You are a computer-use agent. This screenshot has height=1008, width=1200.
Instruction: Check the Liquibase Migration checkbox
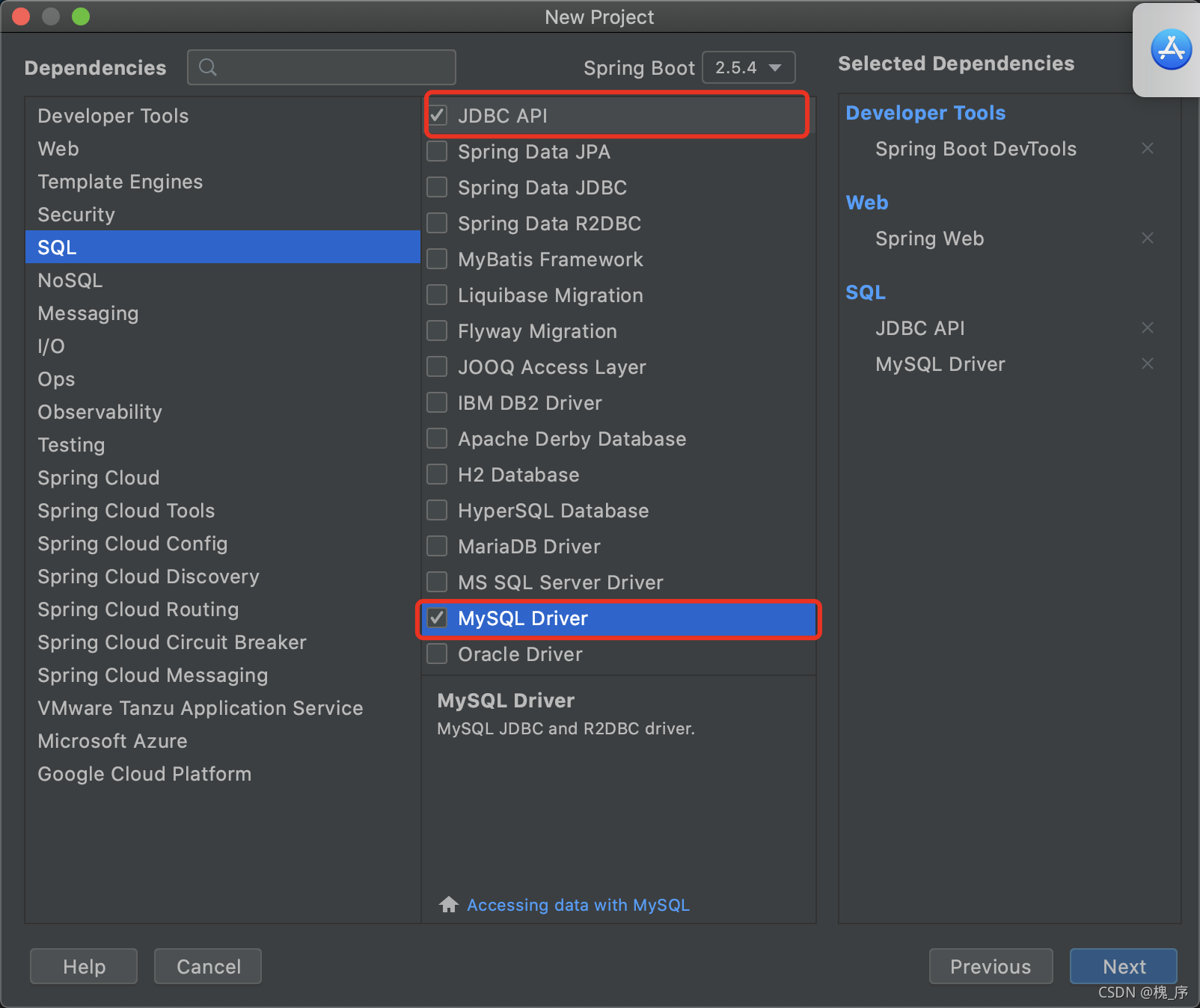pos(438,295)
